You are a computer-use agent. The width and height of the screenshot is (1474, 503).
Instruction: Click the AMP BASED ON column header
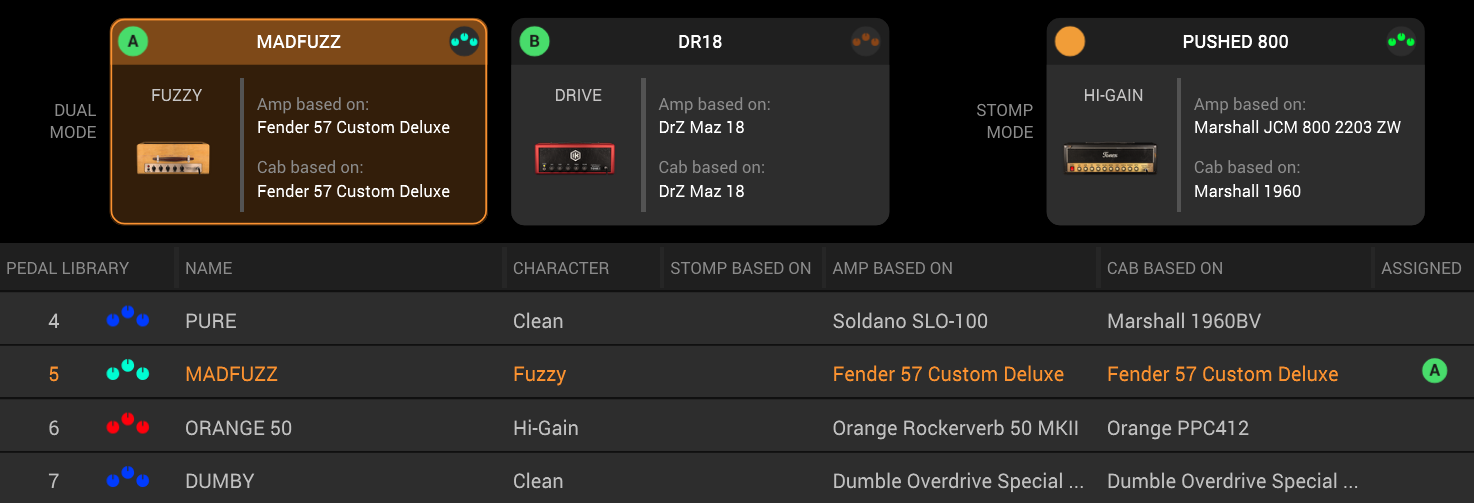tap(892, 268)
